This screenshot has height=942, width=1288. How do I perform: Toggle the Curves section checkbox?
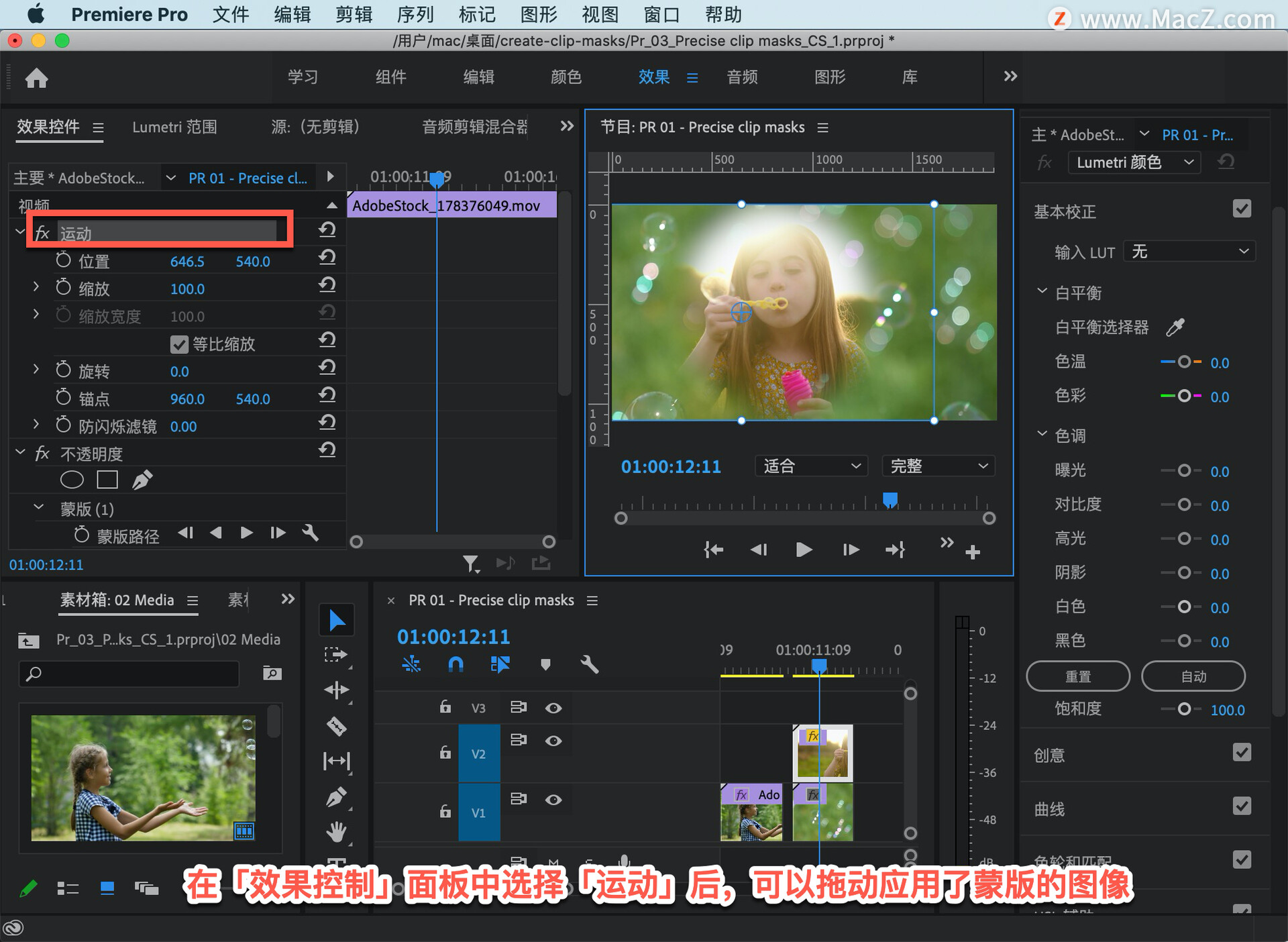click(x=1242, y=806)
